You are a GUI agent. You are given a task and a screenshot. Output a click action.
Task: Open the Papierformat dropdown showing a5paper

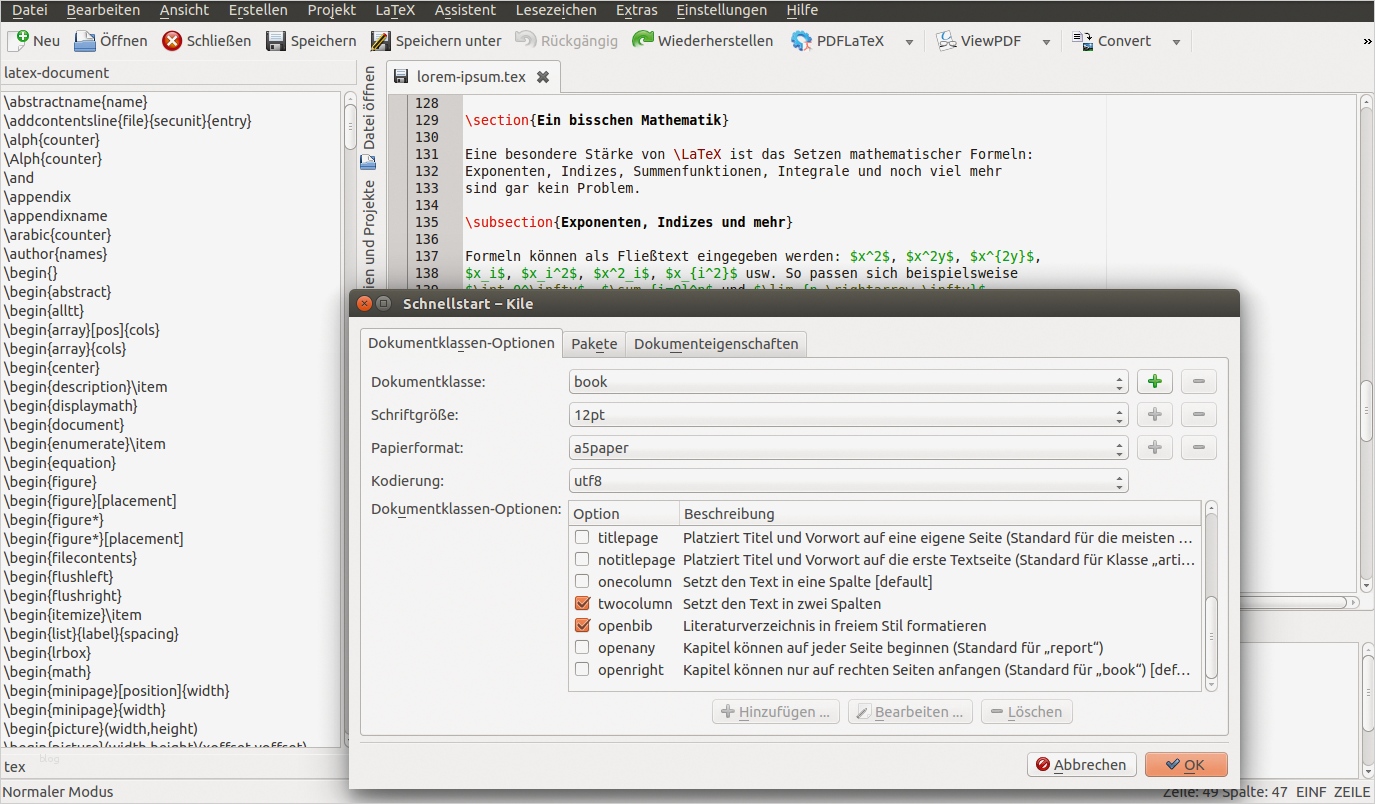[x=847, y=448]
